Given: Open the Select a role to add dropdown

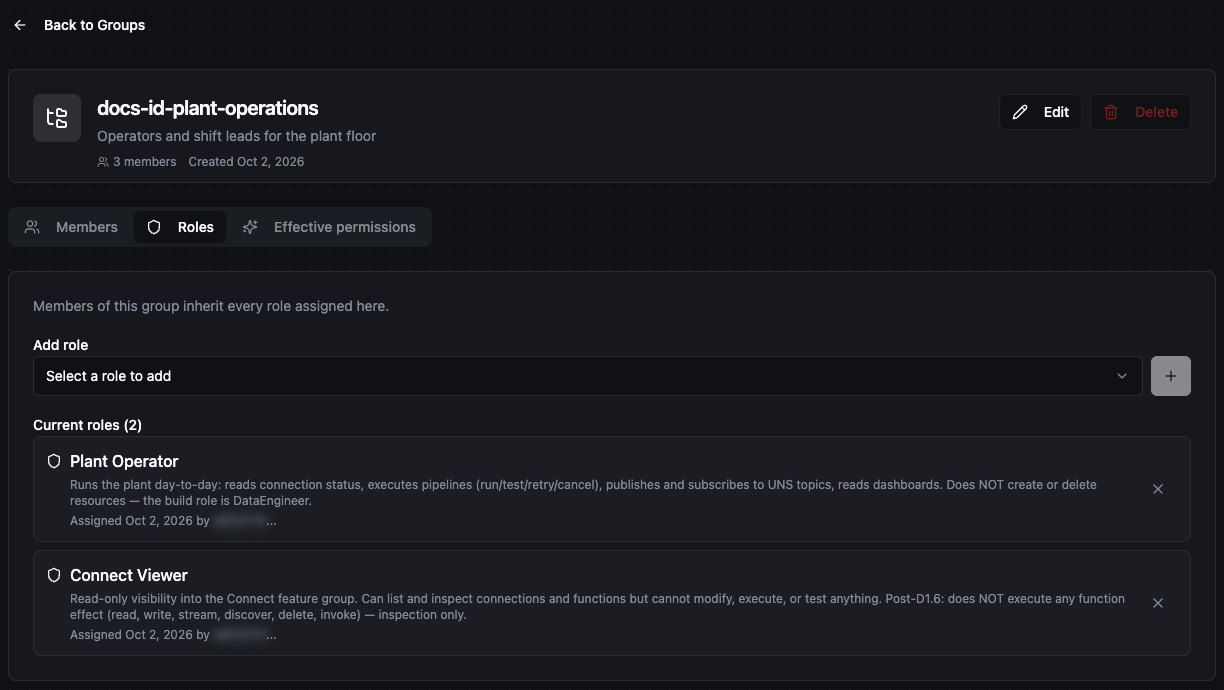Looking at the screenshot, I should (x=588, y=376).
